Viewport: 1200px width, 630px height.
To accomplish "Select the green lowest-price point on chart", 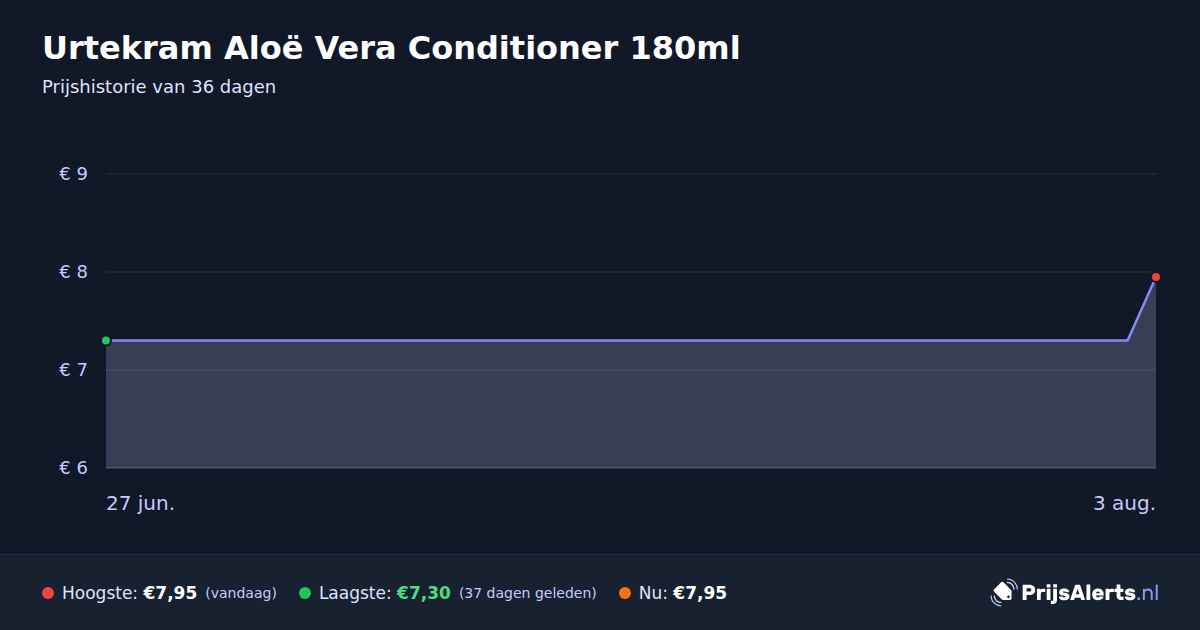I will pos(106,341).
